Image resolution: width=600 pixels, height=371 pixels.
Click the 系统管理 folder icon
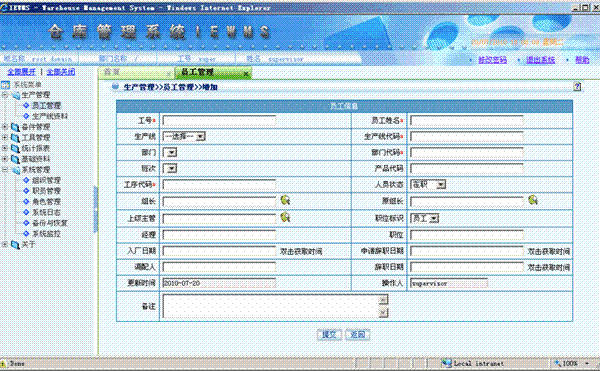click(16, 170)
